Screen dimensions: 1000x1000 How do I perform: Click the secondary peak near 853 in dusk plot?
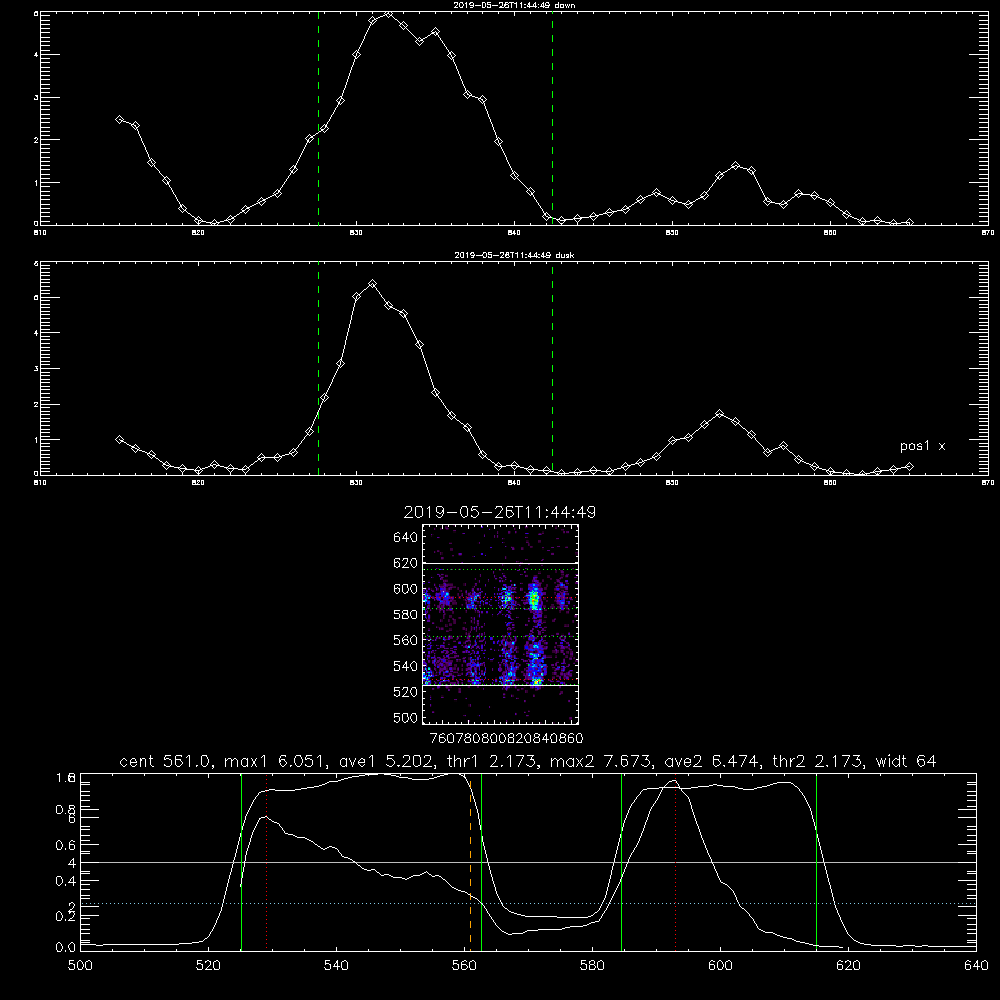(720, 413)
